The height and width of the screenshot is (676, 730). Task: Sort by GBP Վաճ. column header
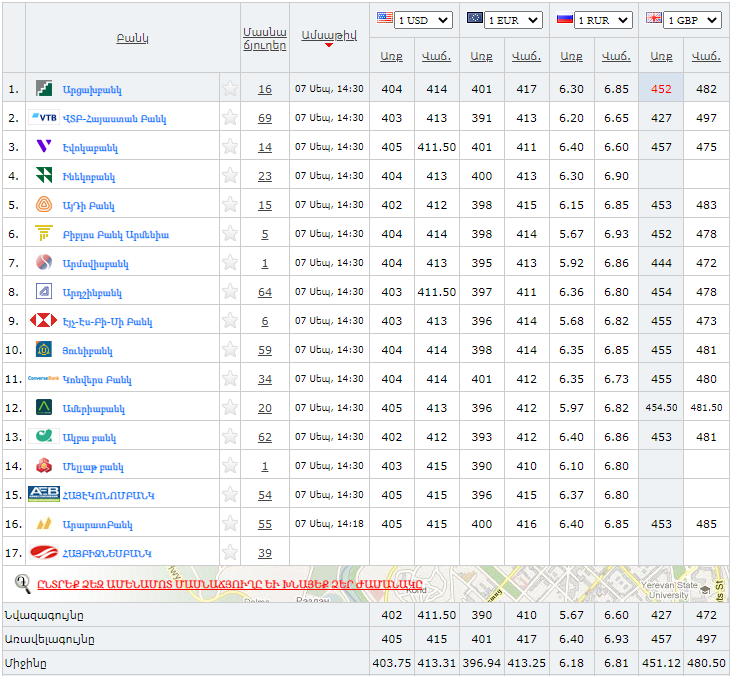[x=706, y=56]
